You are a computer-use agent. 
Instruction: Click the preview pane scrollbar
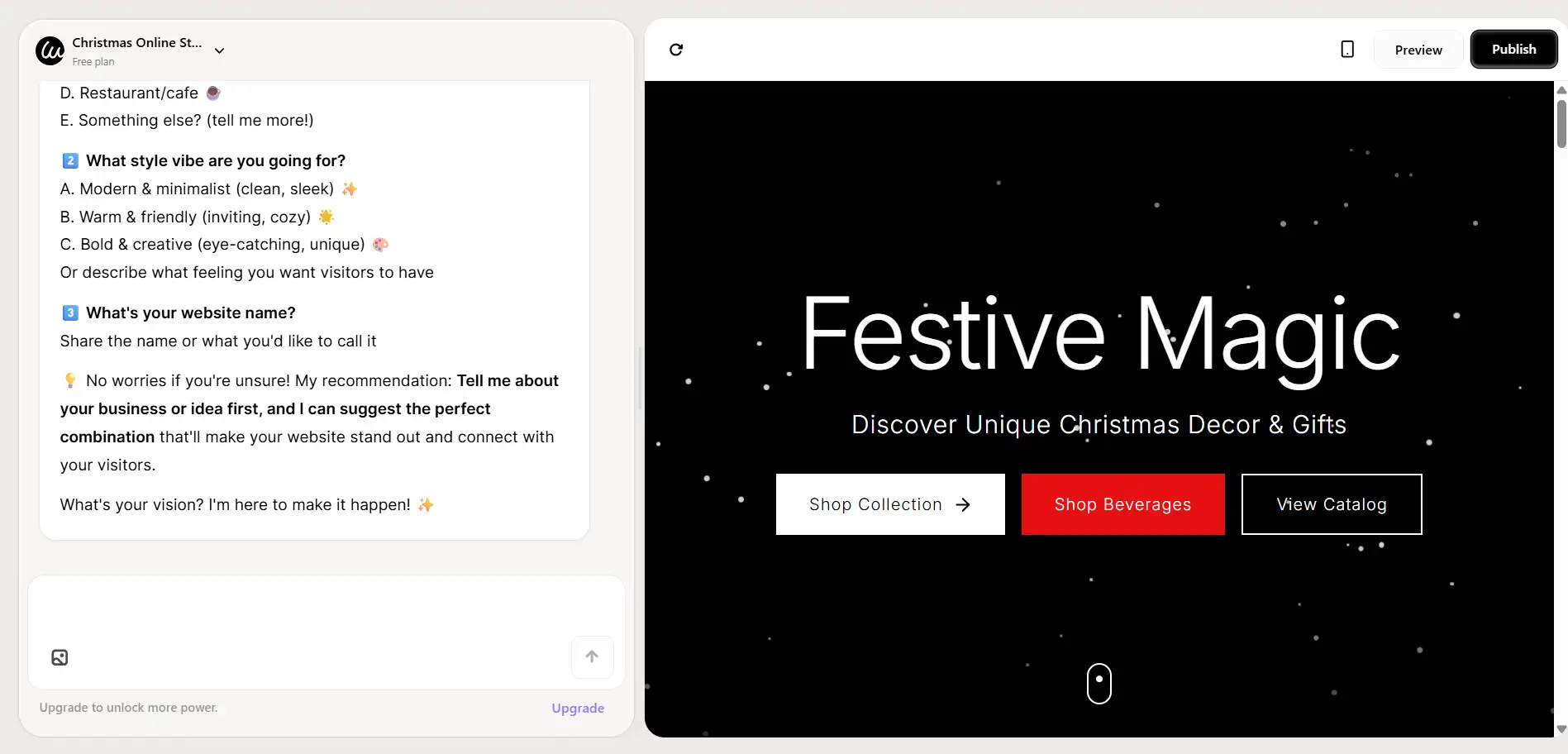(1560, 124)
